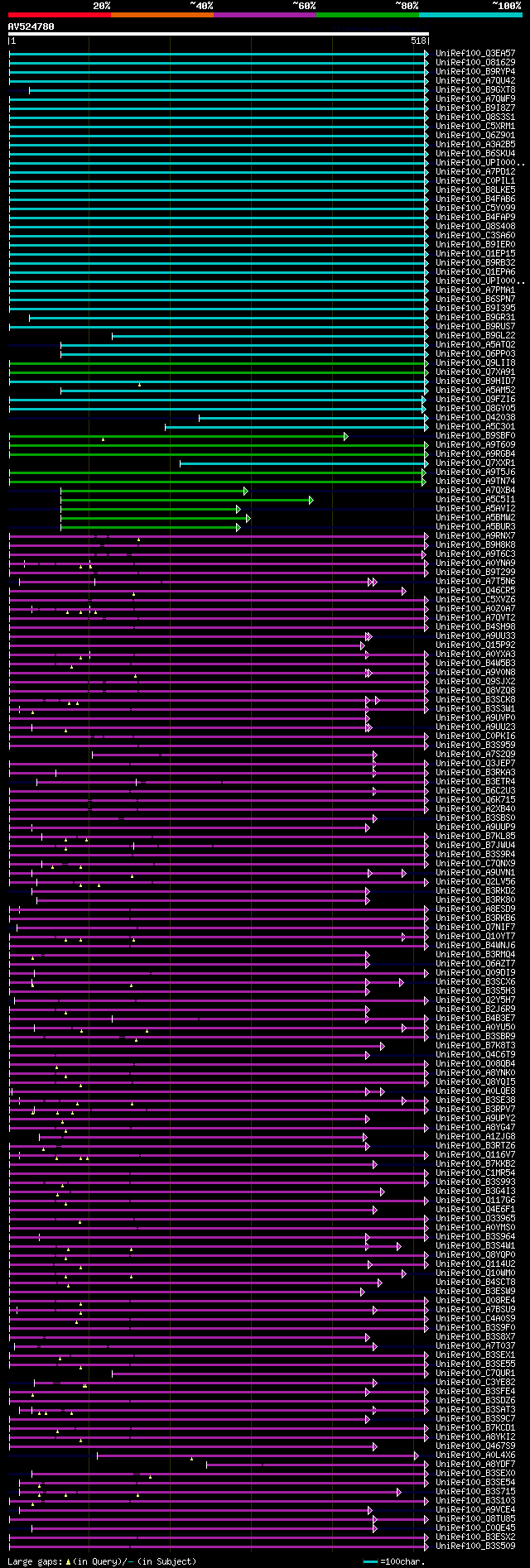The height and width of the screenshot is (1568, 530).
Task: Click the UniRef100_A7PD12 label
Action: click(x=475, y=172)
